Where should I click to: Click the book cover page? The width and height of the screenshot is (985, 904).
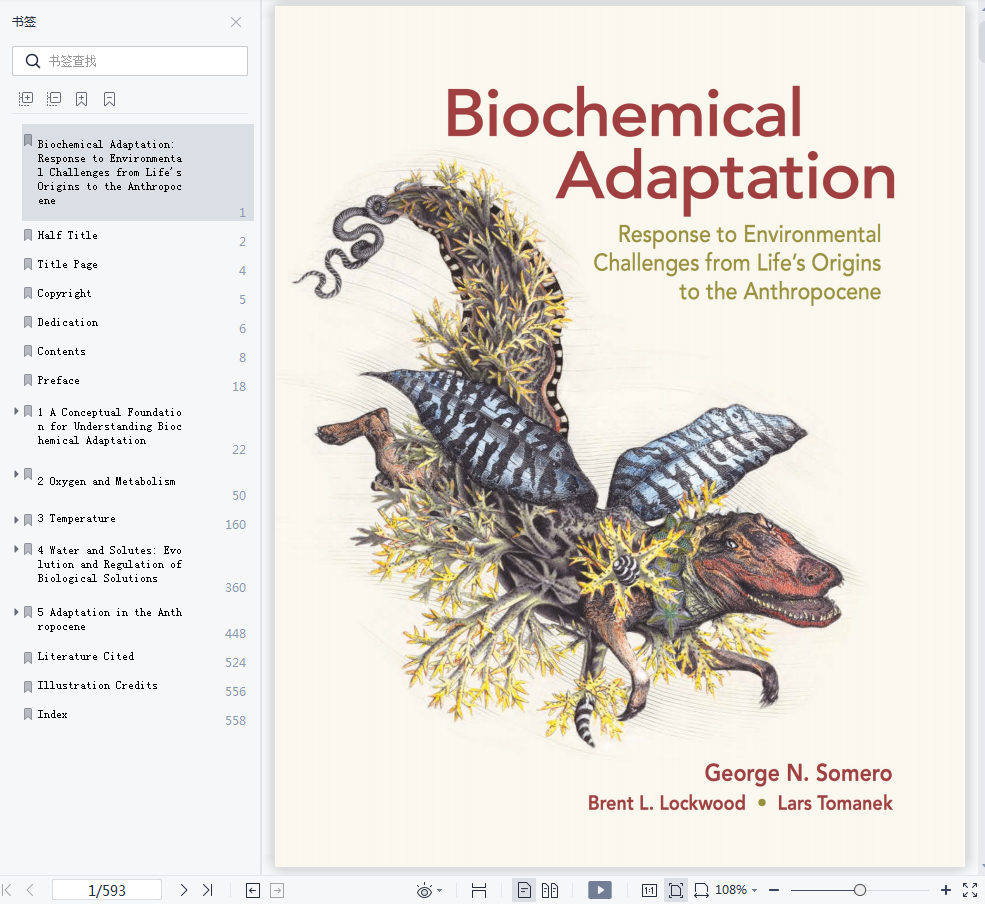click(619, 437)
